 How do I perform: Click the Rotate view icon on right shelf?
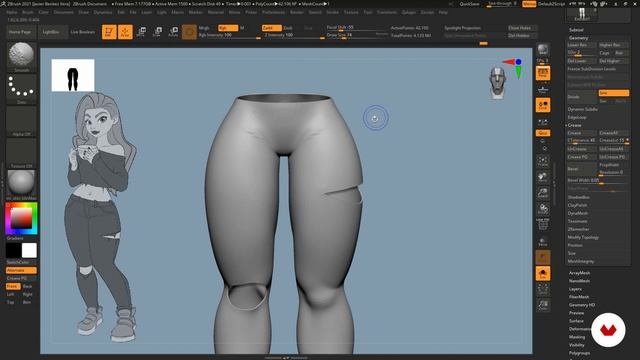(x=542, y=209)
